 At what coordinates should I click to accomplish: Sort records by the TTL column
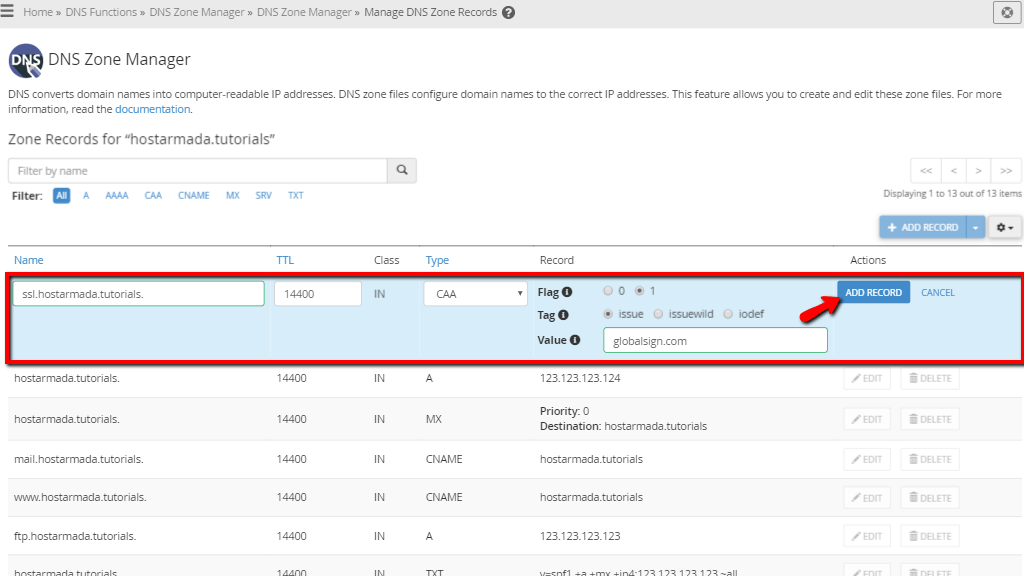point(285,260)
